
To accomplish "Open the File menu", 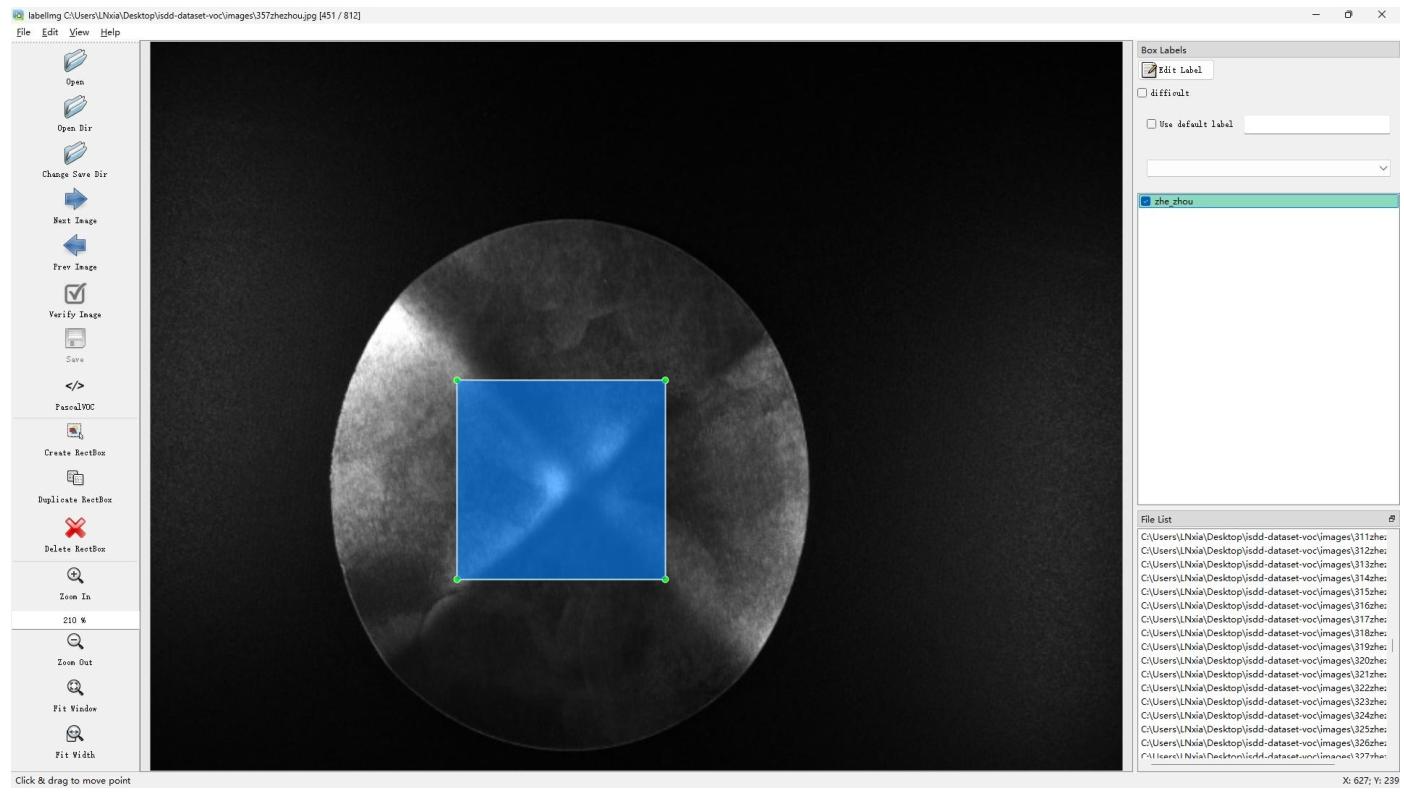I will tap(23, 32).
